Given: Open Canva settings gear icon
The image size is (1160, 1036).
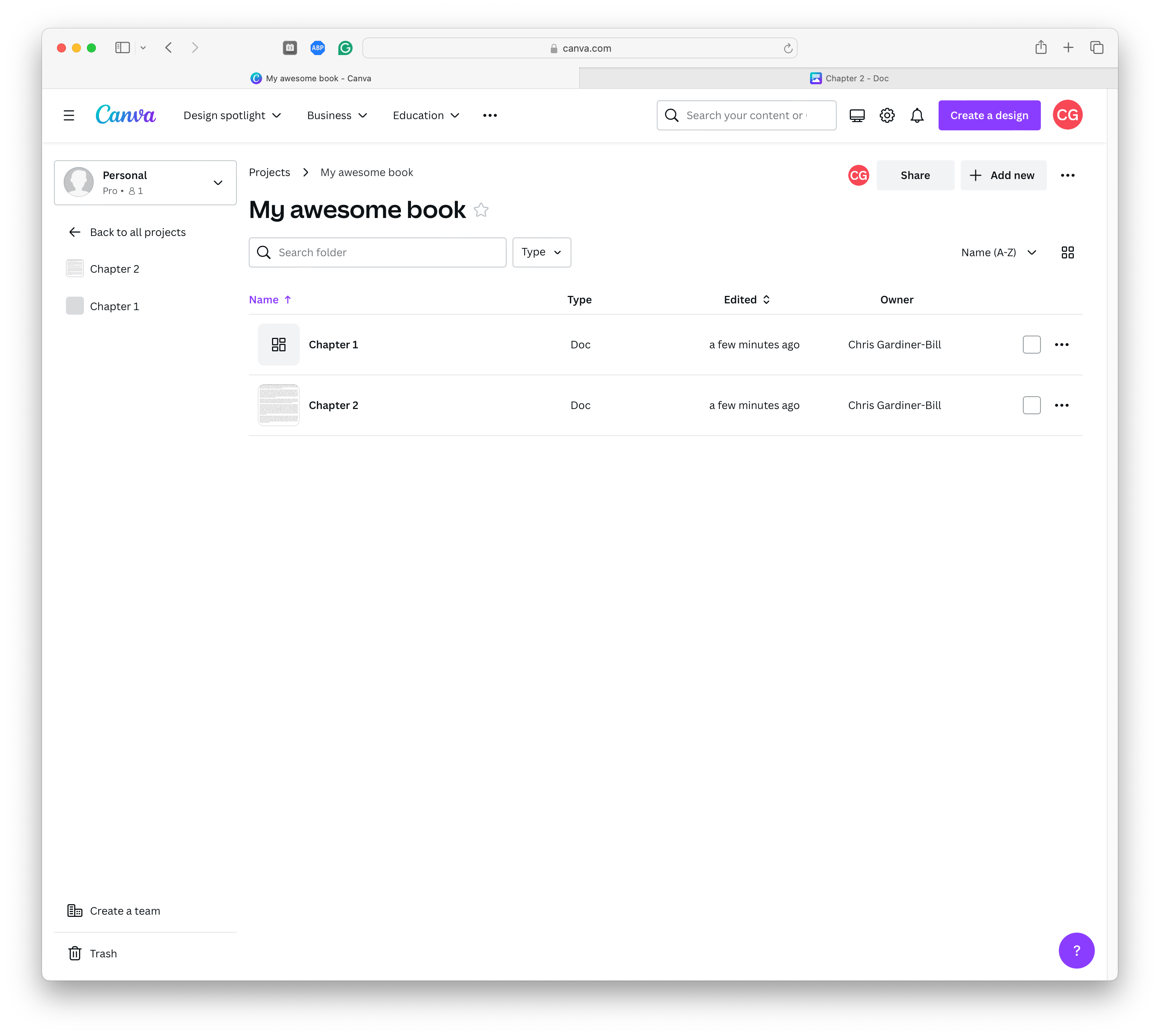Looking at the screenshot, I should (886, 116).
